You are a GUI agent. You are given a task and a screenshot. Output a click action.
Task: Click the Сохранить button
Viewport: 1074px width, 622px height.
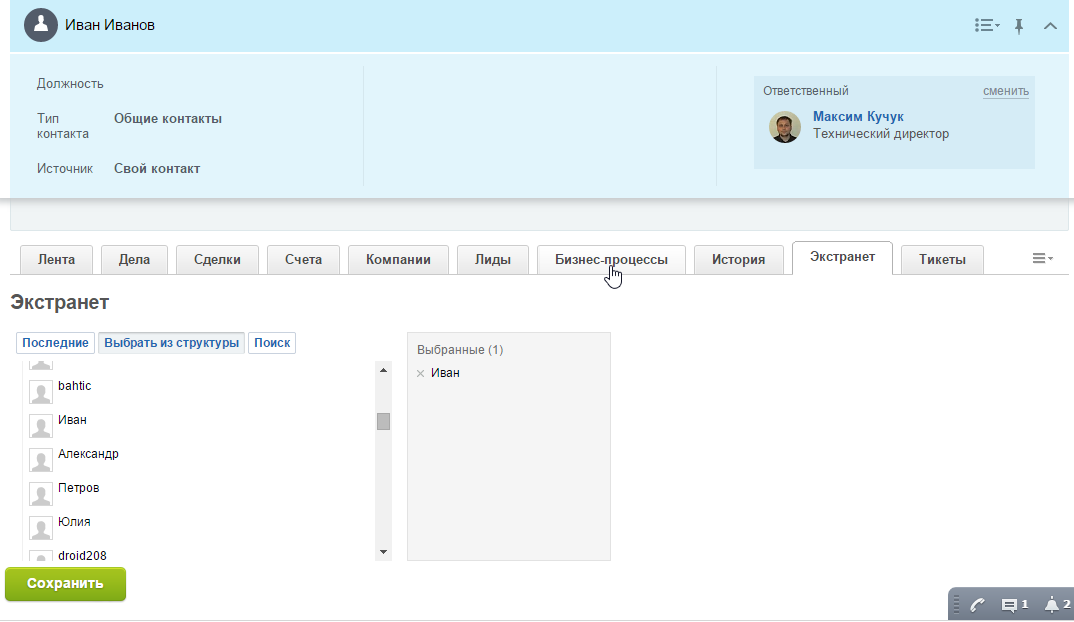point(65,584)
